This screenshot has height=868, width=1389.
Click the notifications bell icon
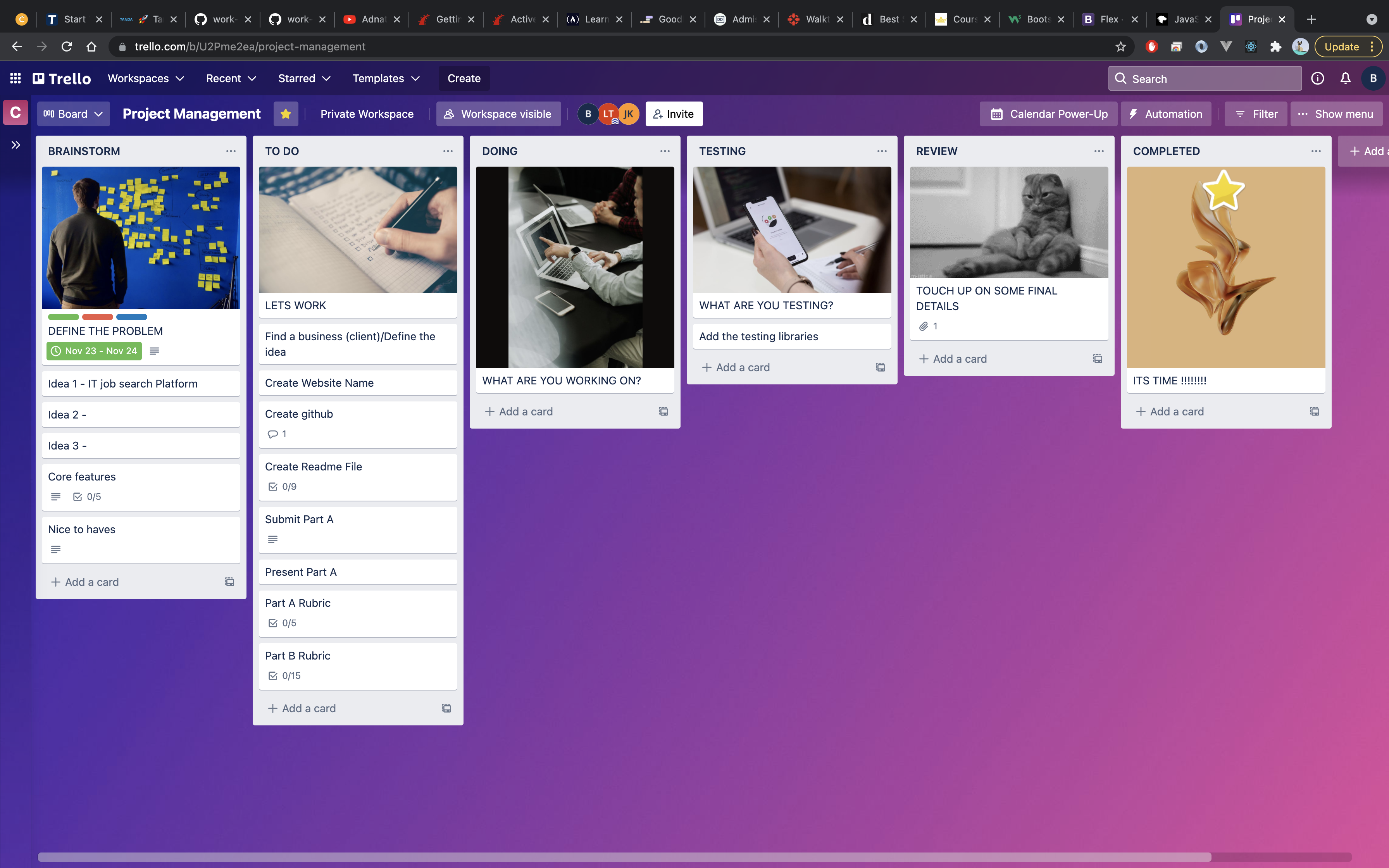(1345, 79)
